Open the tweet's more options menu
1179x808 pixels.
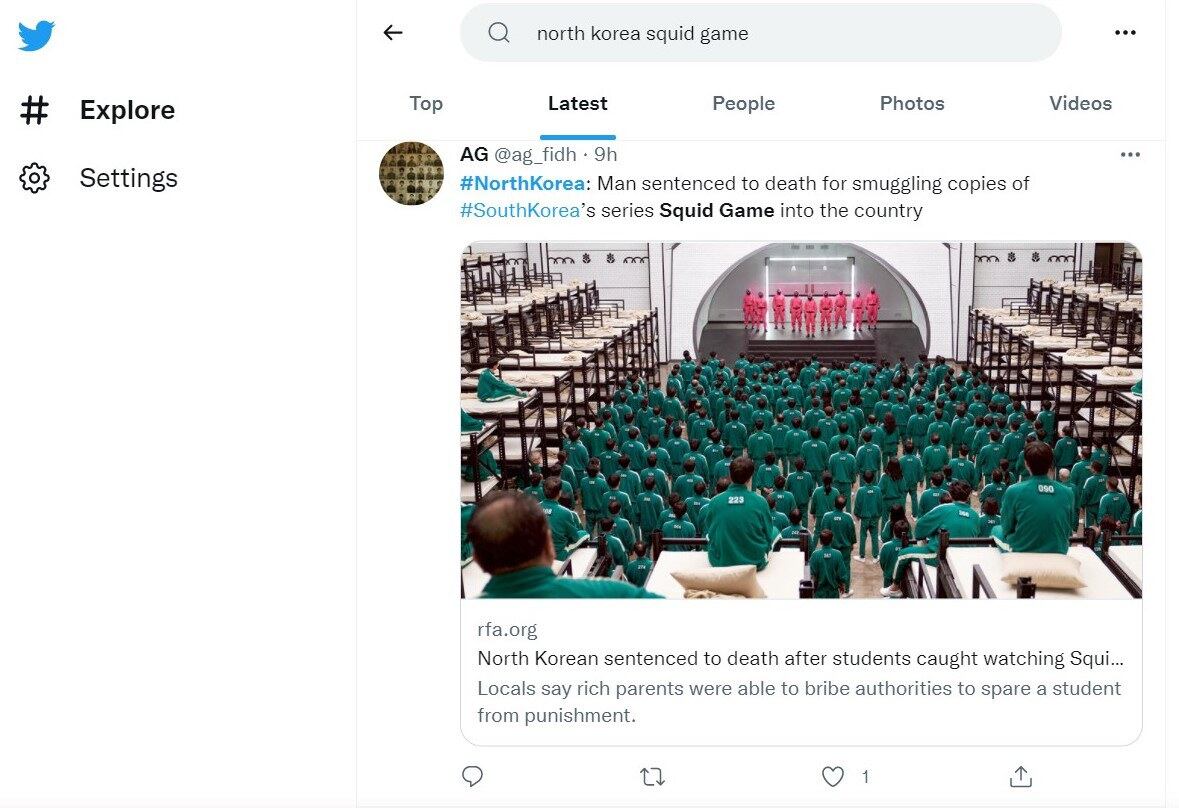coord(1130,154)
